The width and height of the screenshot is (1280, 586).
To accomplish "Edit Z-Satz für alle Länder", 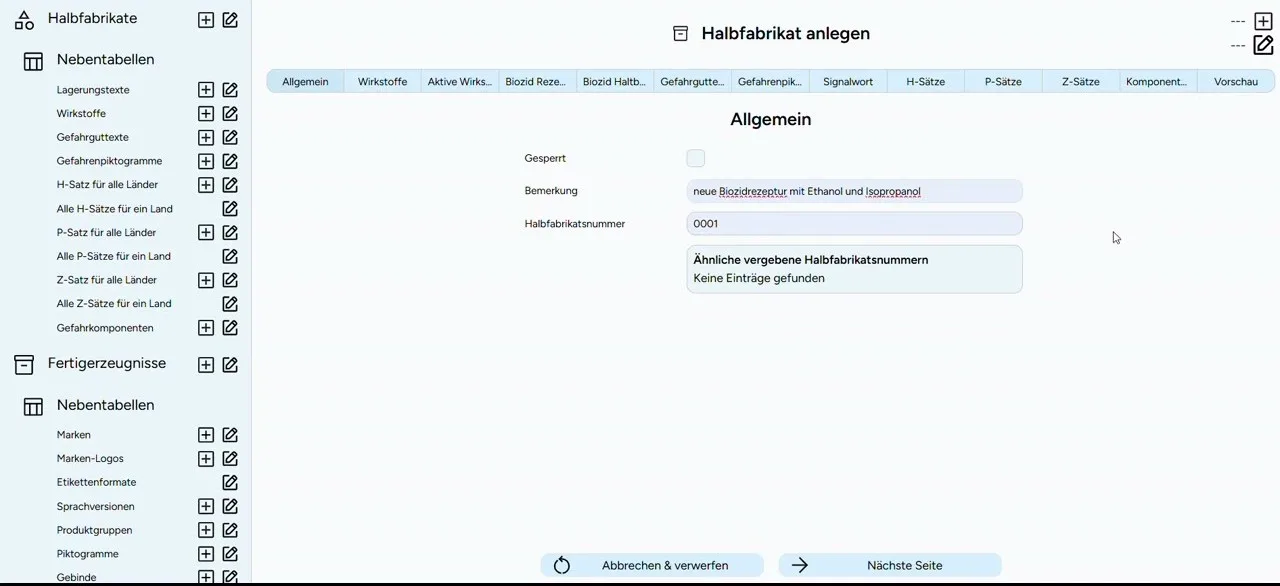I will [230, 280].
